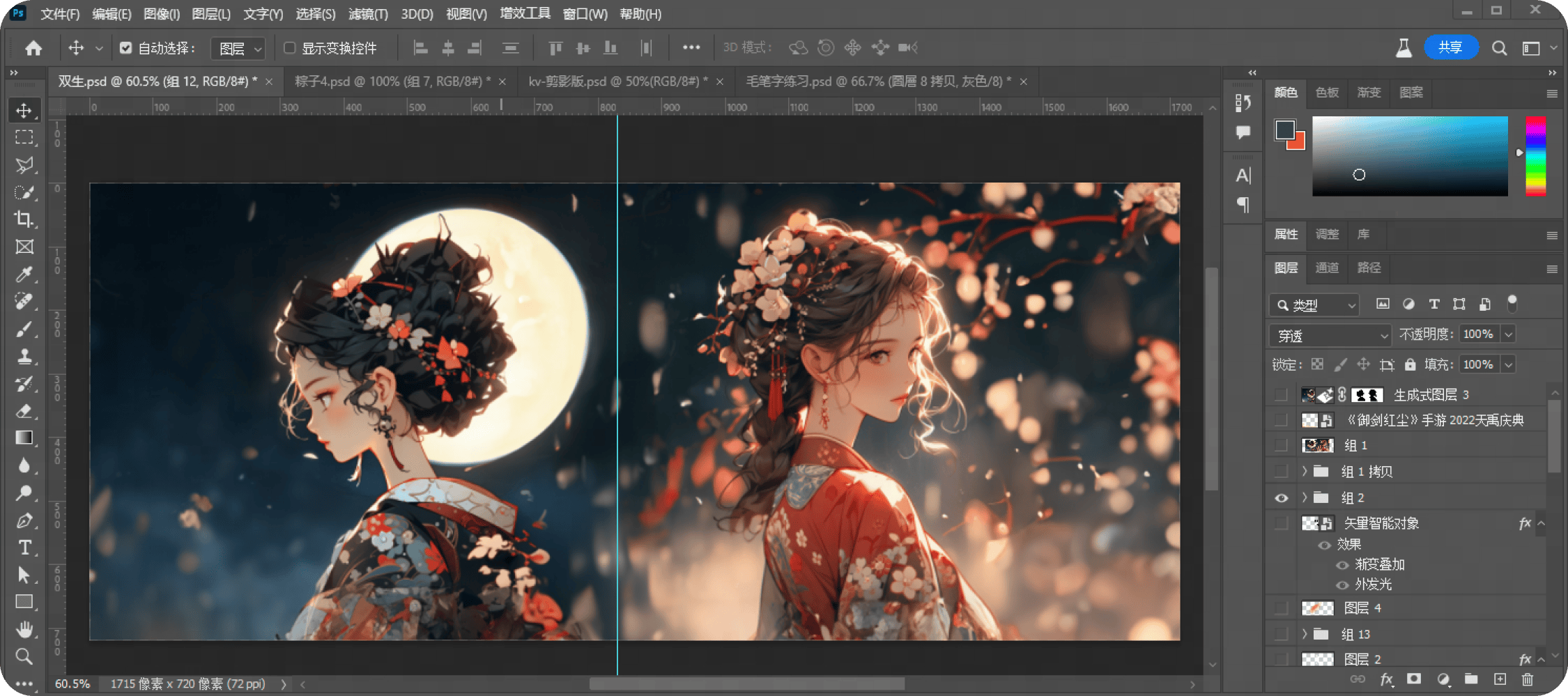Open the 滤镜(T) menu
1568x696 pixels.
pos(368,14)
